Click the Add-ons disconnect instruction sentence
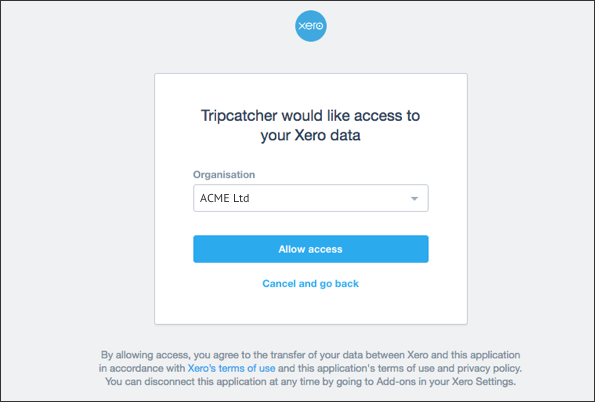Screen dimensions: 595x402 [x=310, y=382]
